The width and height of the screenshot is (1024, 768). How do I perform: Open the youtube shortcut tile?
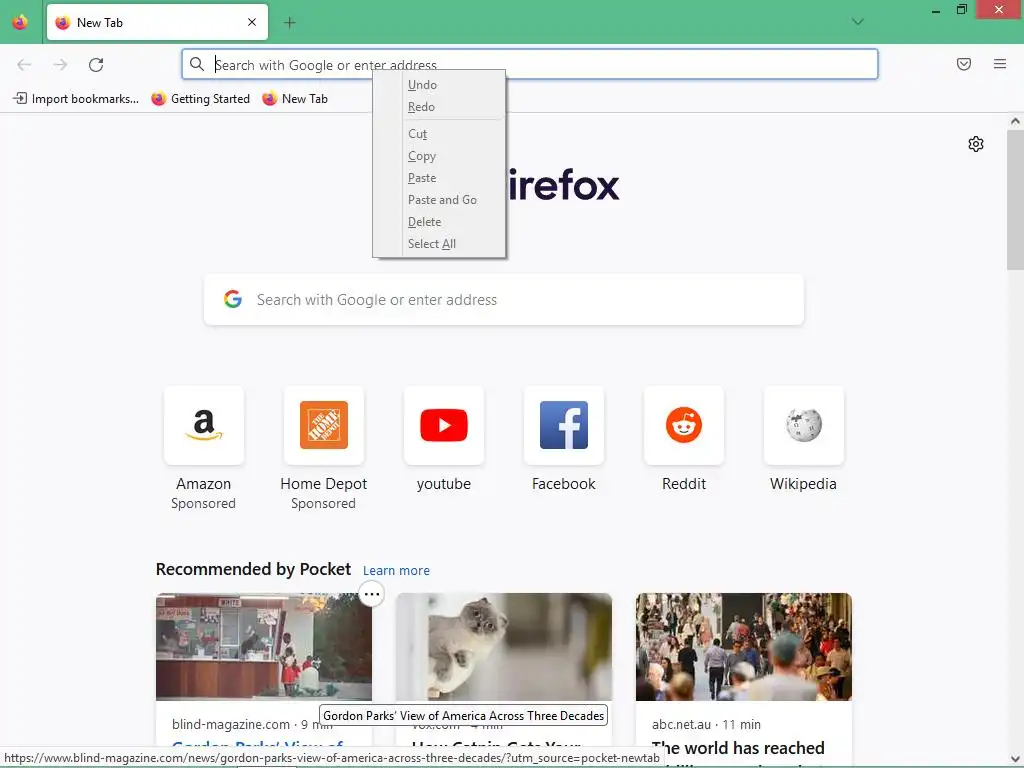tap(444, 425)
